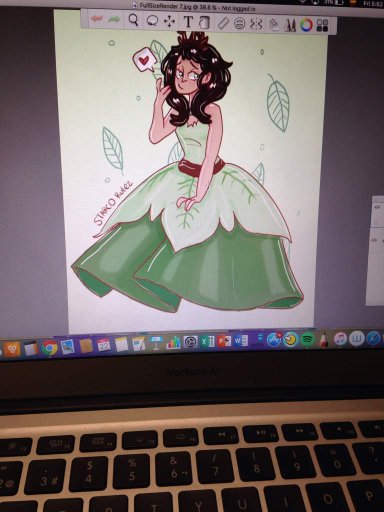The image size is (384, 512).
Task: Select the Transform move arrows tool
Action: (169, 22)
